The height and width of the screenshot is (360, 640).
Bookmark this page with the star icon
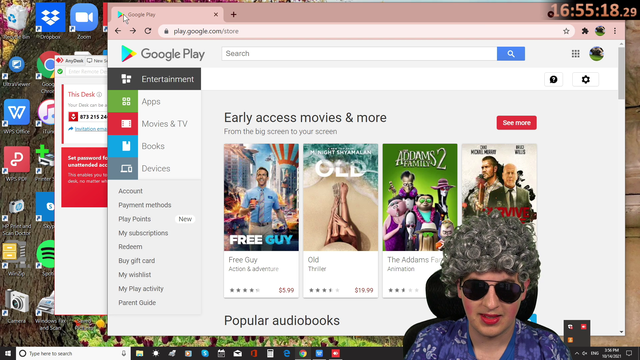pyautogui.click(x=566, y=31)
